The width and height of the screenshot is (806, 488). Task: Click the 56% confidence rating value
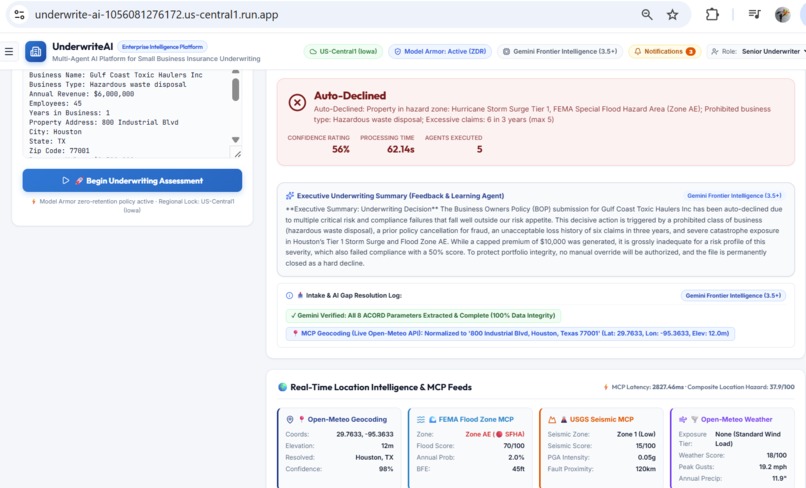coord(340,149)
